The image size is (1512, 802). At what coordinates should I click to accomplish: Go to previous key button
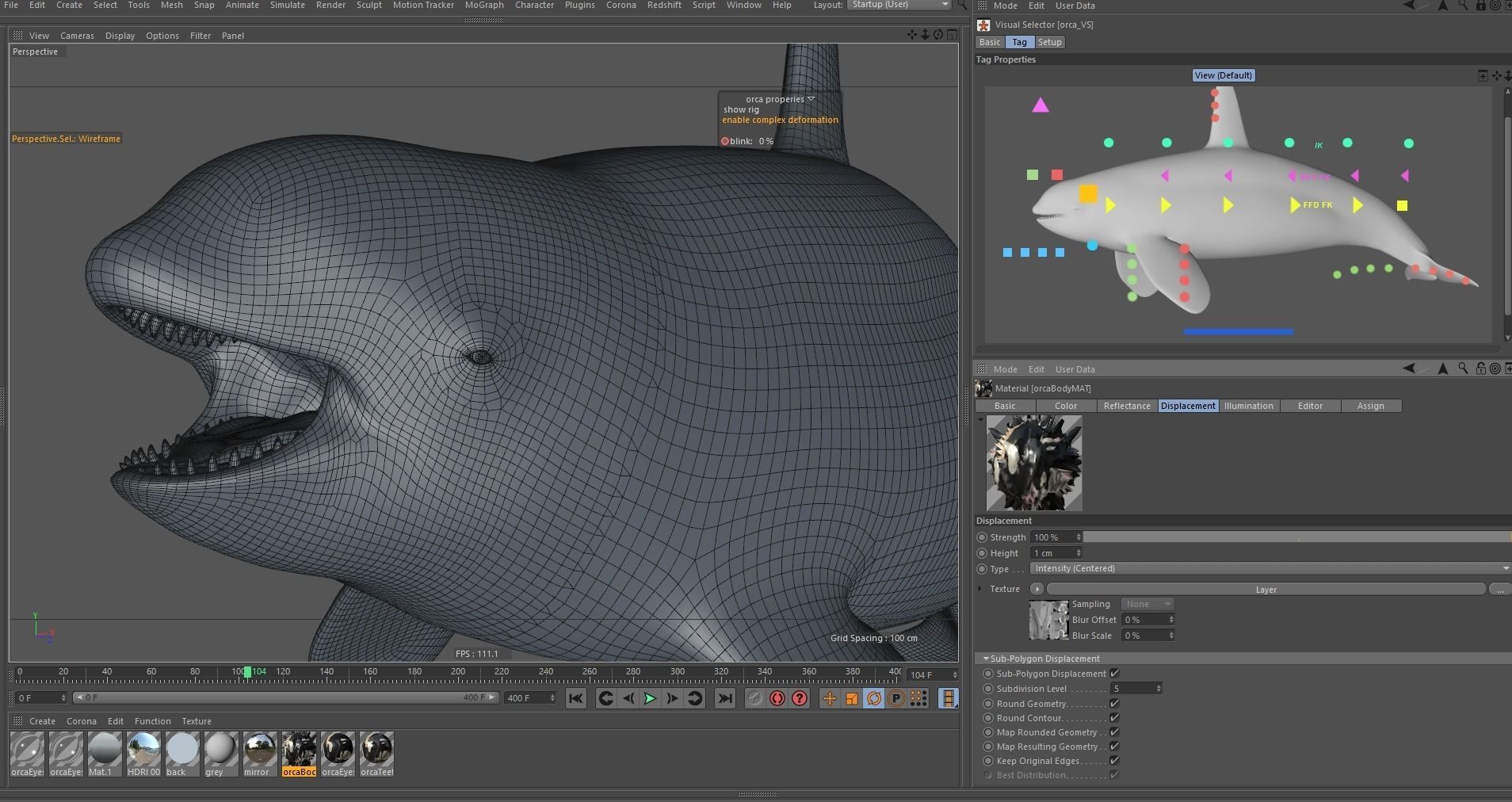tap(605, 698)
